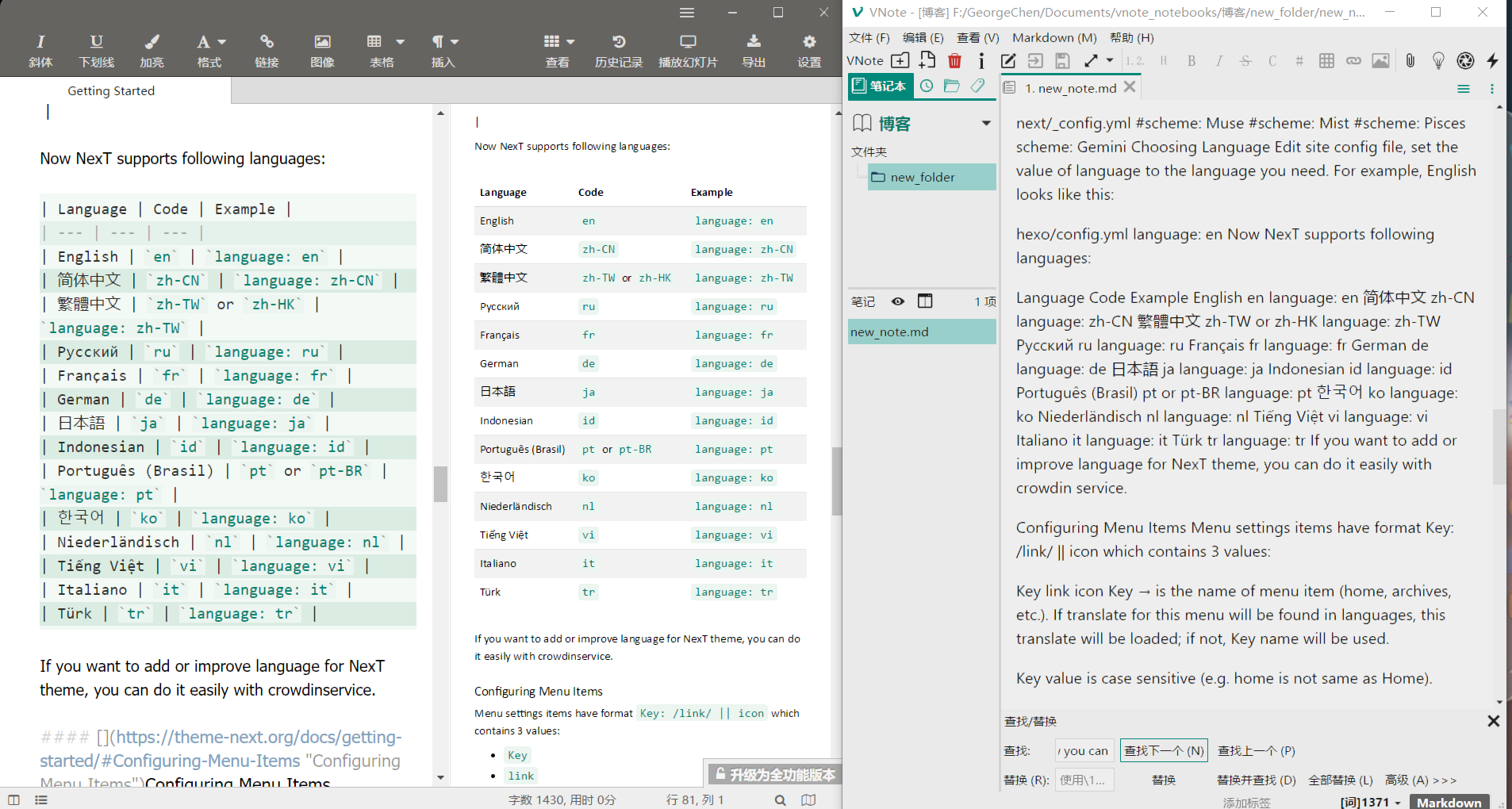
Task: Toggle italic formatting in VNote toolbar
Action: tap(1219, 60)
